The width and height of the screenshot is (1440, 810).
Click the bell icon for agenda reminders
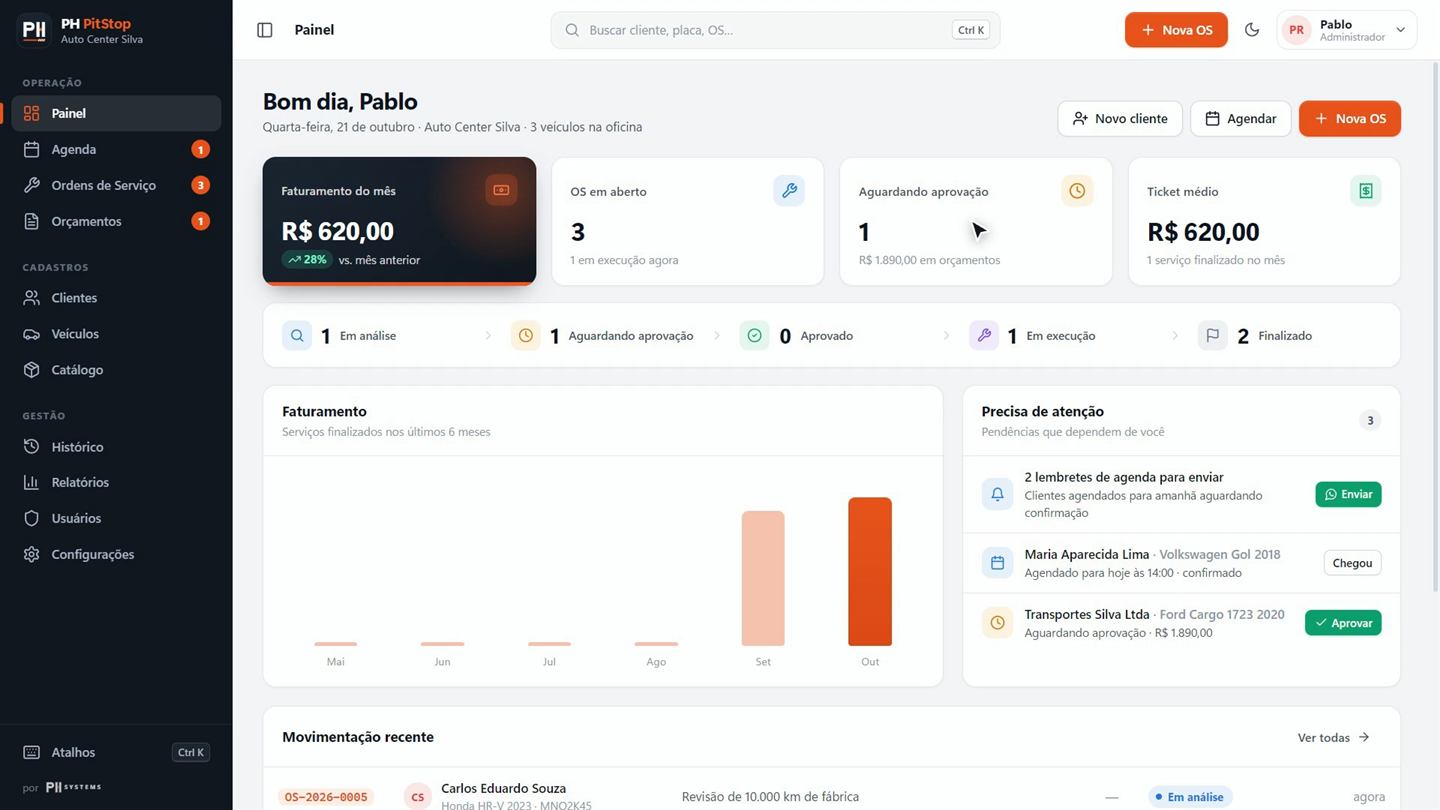[x=997, y=494]
